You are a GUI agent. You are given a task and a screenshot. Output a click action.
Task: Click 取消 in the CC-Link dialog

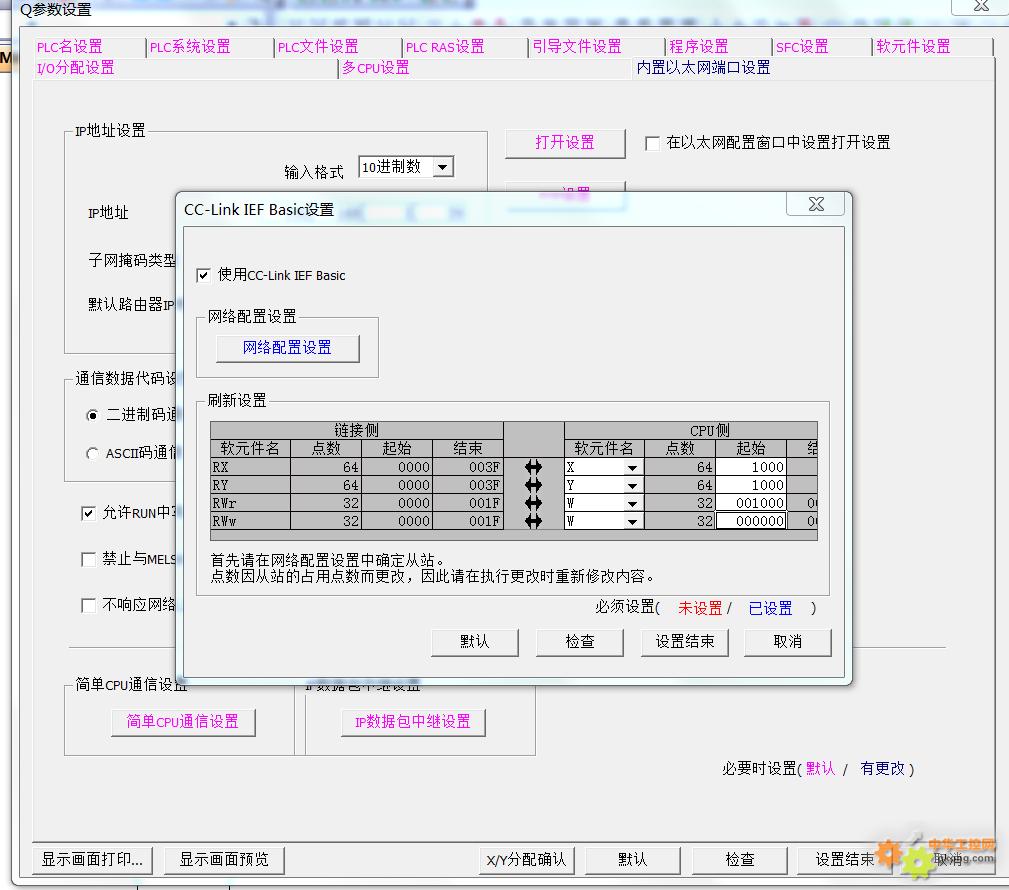(x=788, y=642)
